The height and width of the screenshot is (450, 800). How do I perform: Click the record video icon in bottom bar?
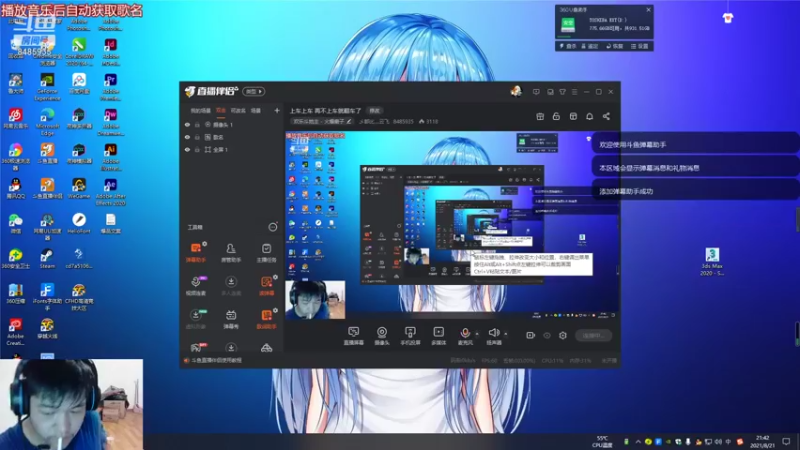pos(531,335)
